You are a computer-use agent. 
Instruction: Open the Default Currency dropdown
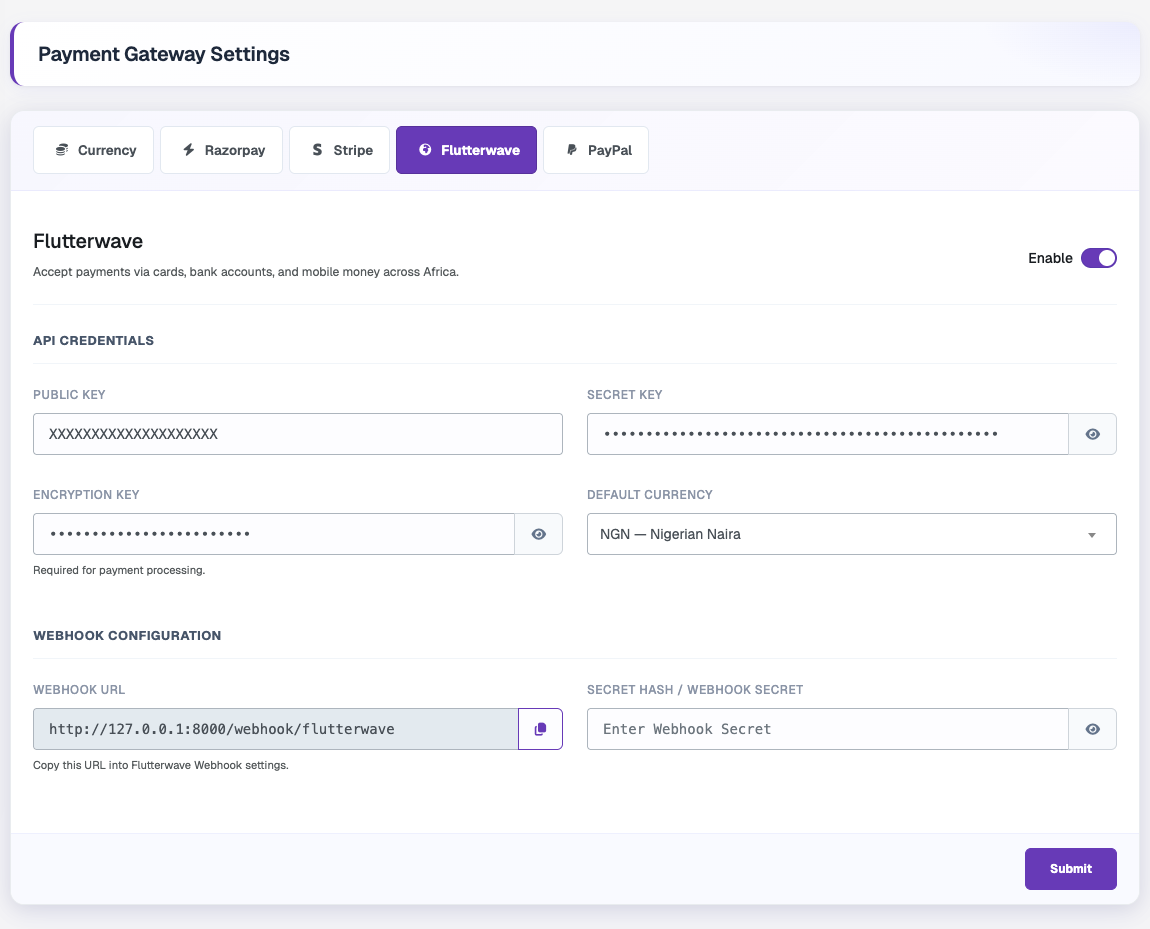[851, 534]
